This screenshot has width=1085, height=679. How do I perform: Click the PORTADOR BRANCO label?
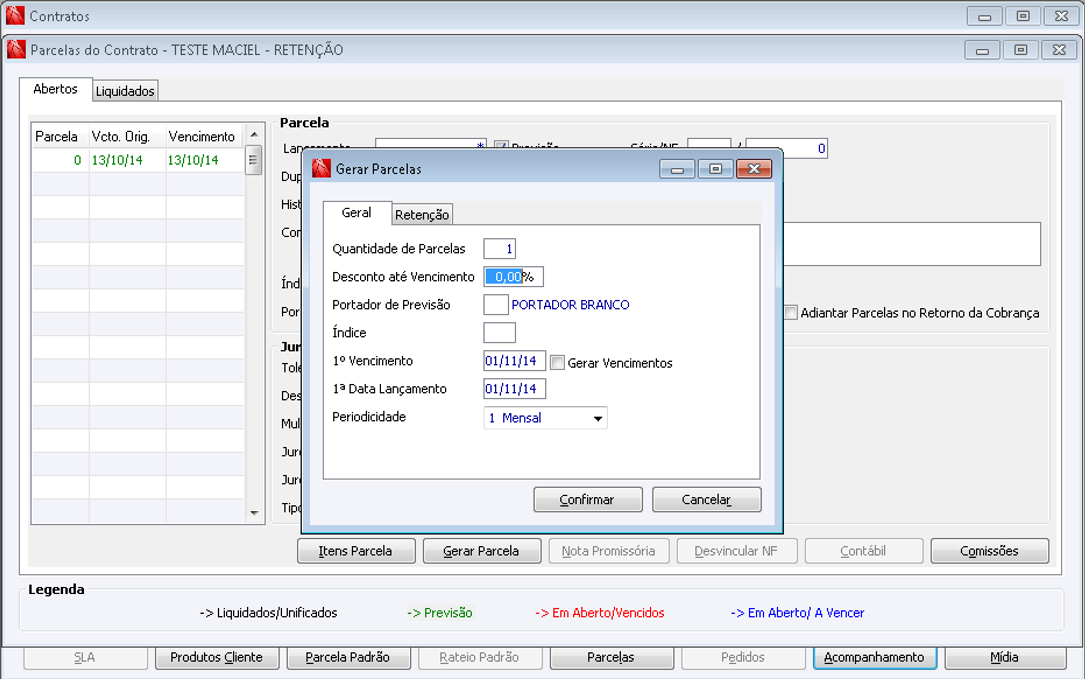570,305
